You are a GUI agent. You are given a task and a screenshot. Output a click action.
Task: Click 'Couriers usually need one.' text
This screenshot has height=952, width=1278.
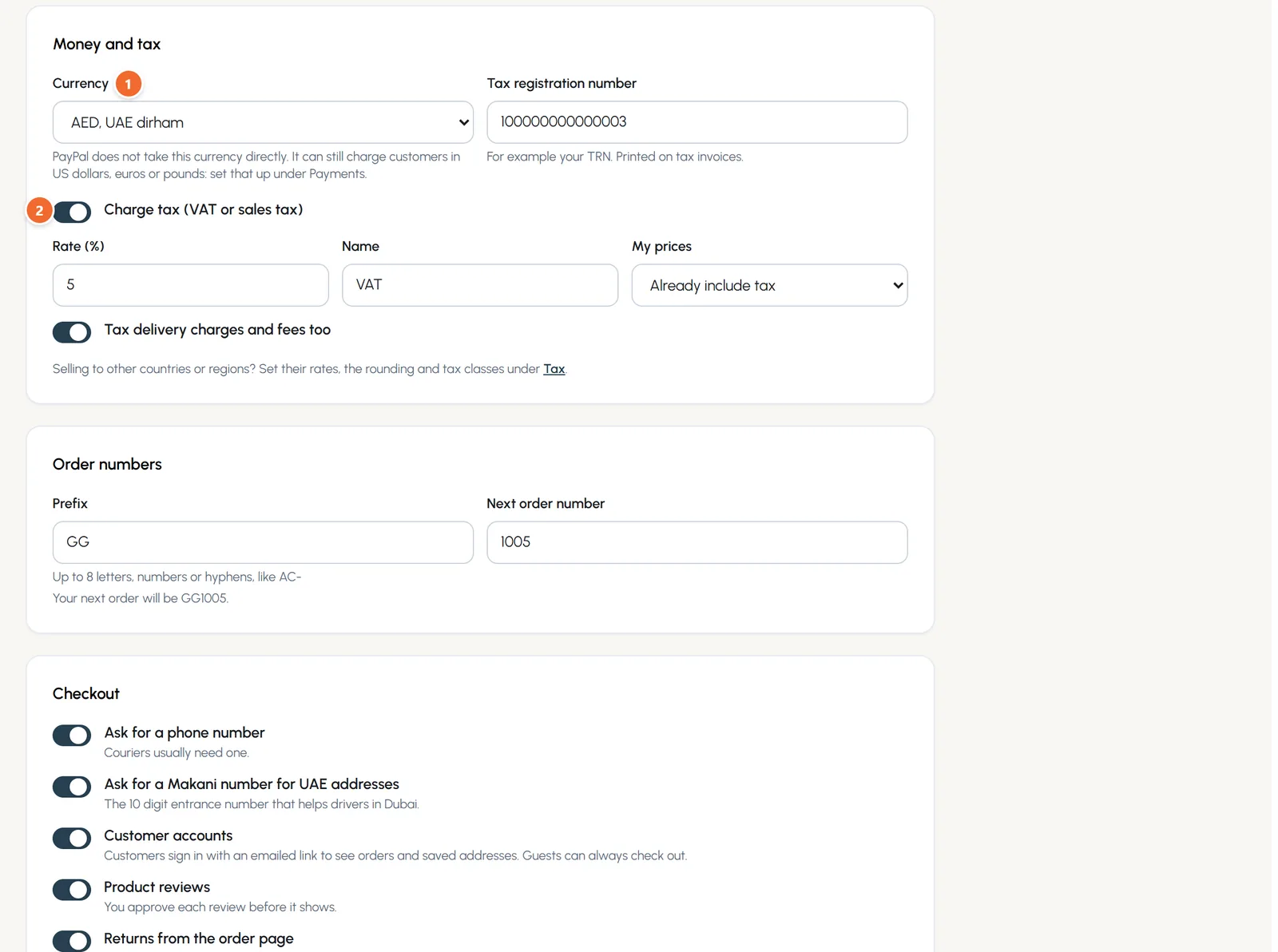(x=177, y=752)
